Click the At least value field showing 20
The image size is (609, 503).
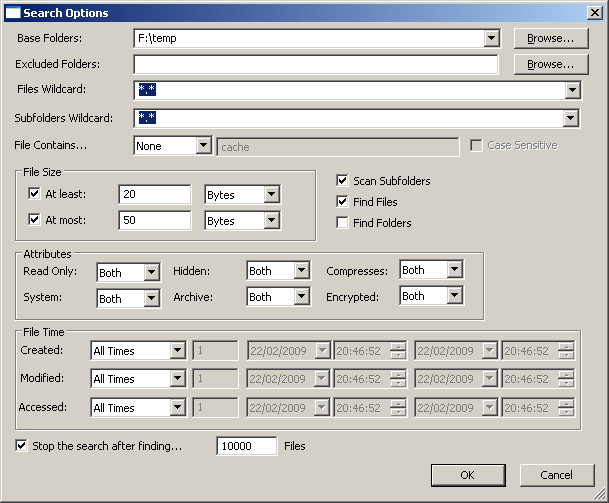[x=155, y=194]
